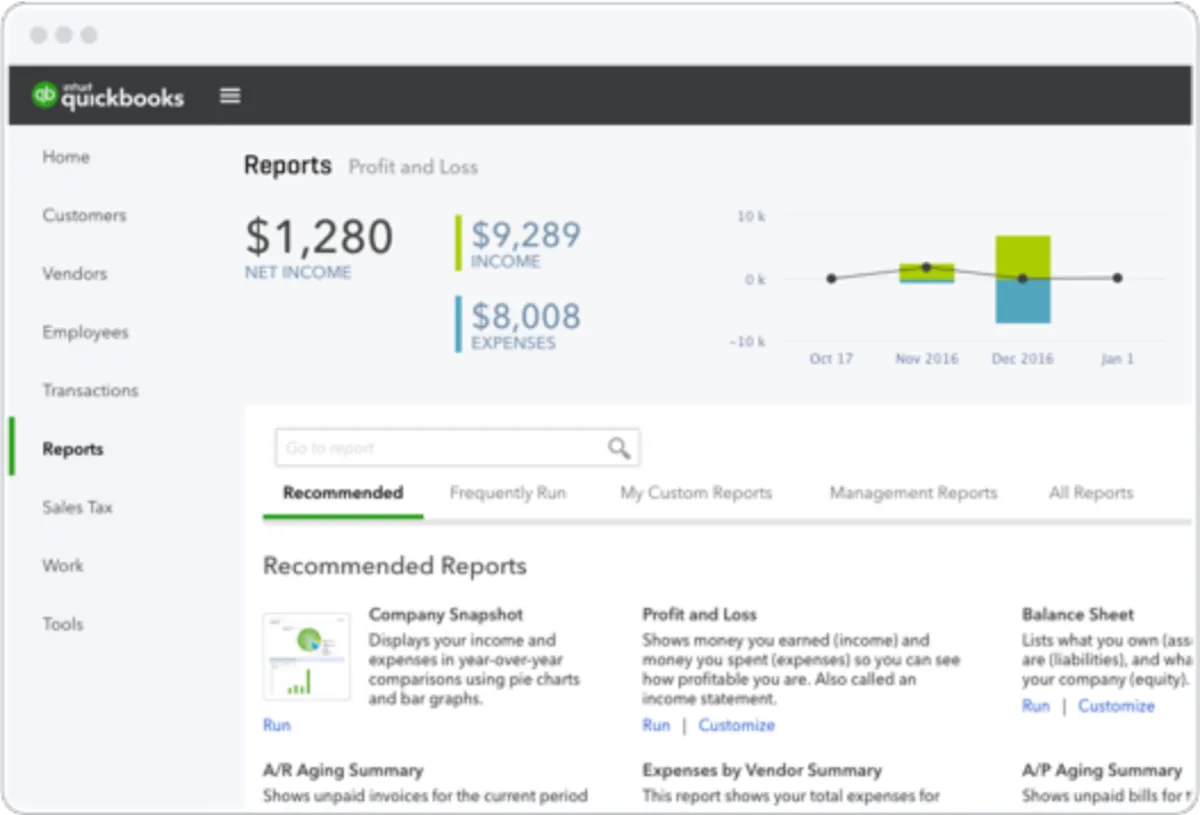The width and height of the screenshot is (1200, 815).
Task: Click the Nov 2016 net income data point
Action: pos(926,268)
